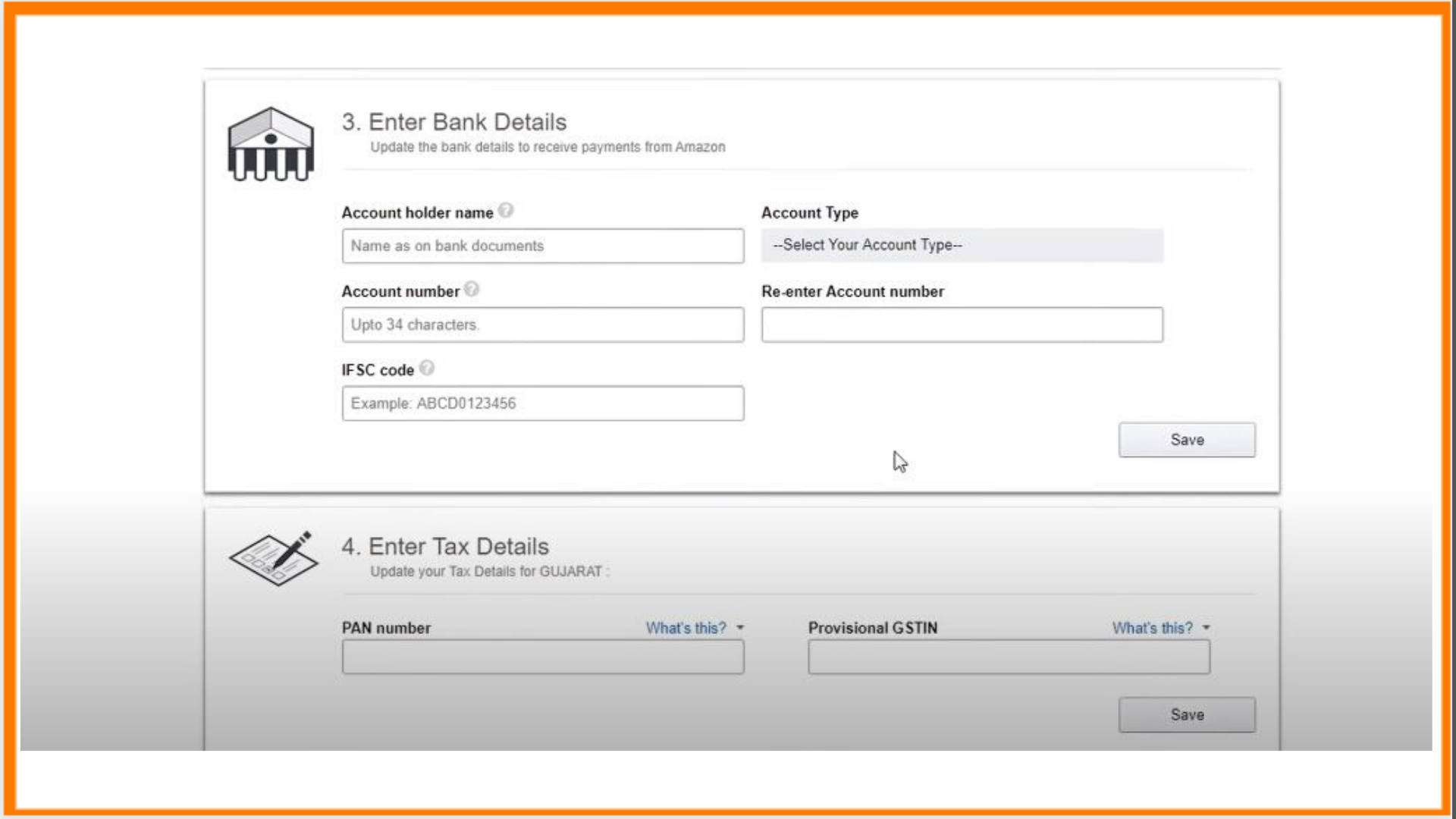Click the help icon next to IFSC code
The width and height of the screenshot is (1456, 819).
point(426,368)
